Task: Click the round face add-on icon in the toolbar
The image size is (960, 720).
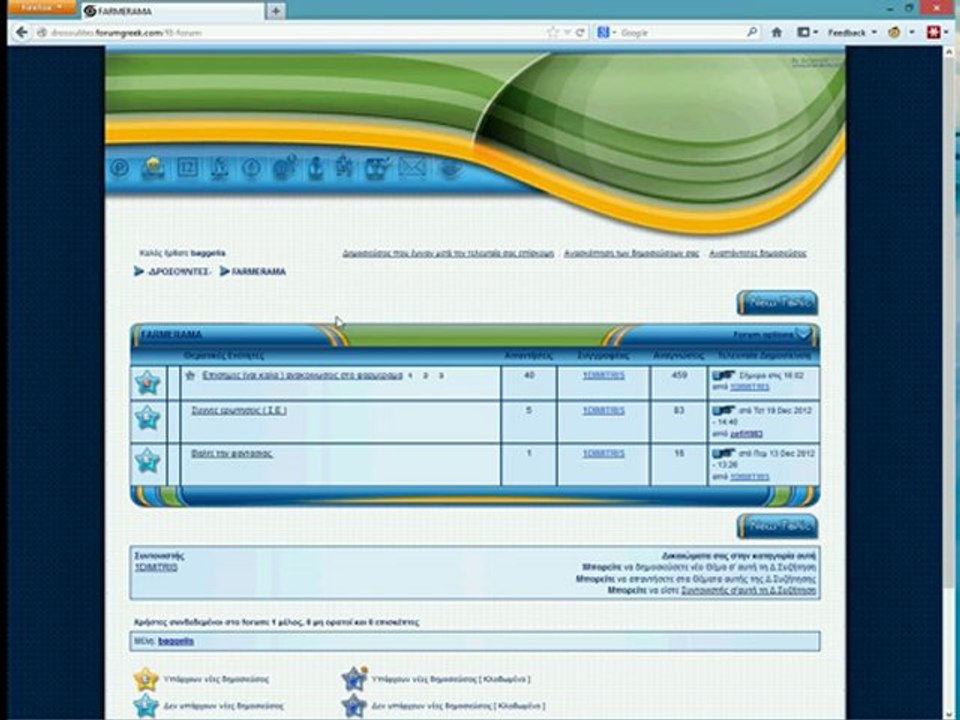Action: point(894,32)
